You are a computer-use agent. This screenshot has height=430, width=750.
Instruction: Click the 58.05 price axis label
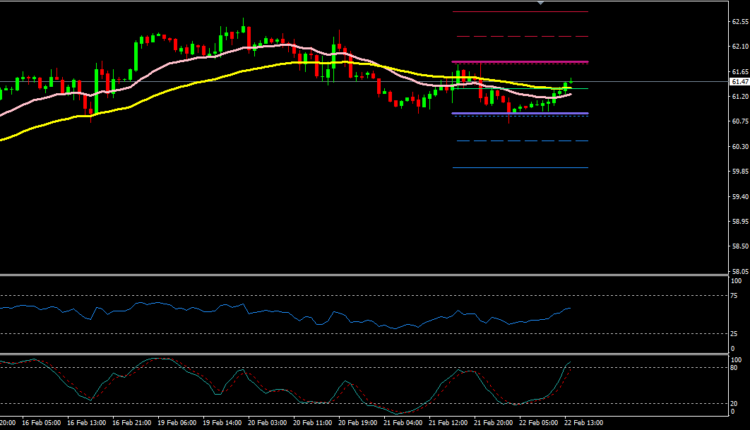click(x=740, y=271)
